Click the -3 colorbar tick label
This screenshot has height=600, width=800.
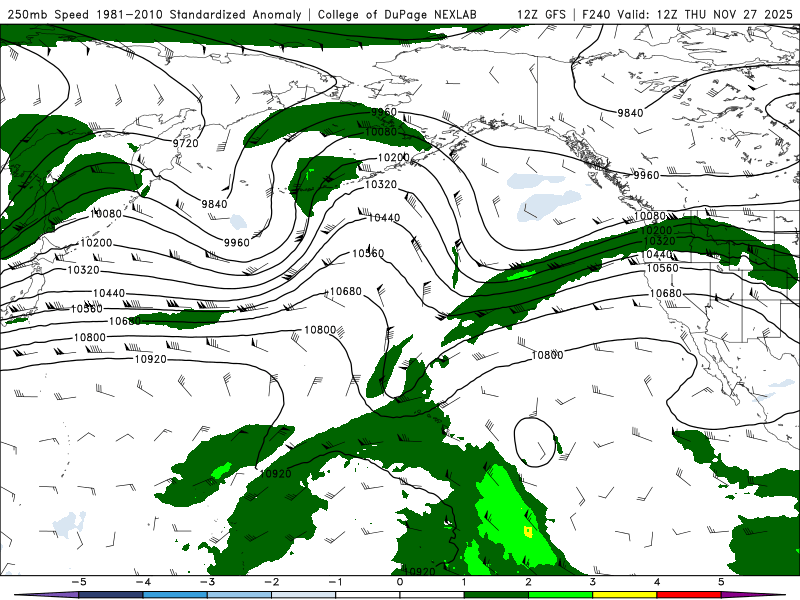pyautogui.click(x=207, y=582)
